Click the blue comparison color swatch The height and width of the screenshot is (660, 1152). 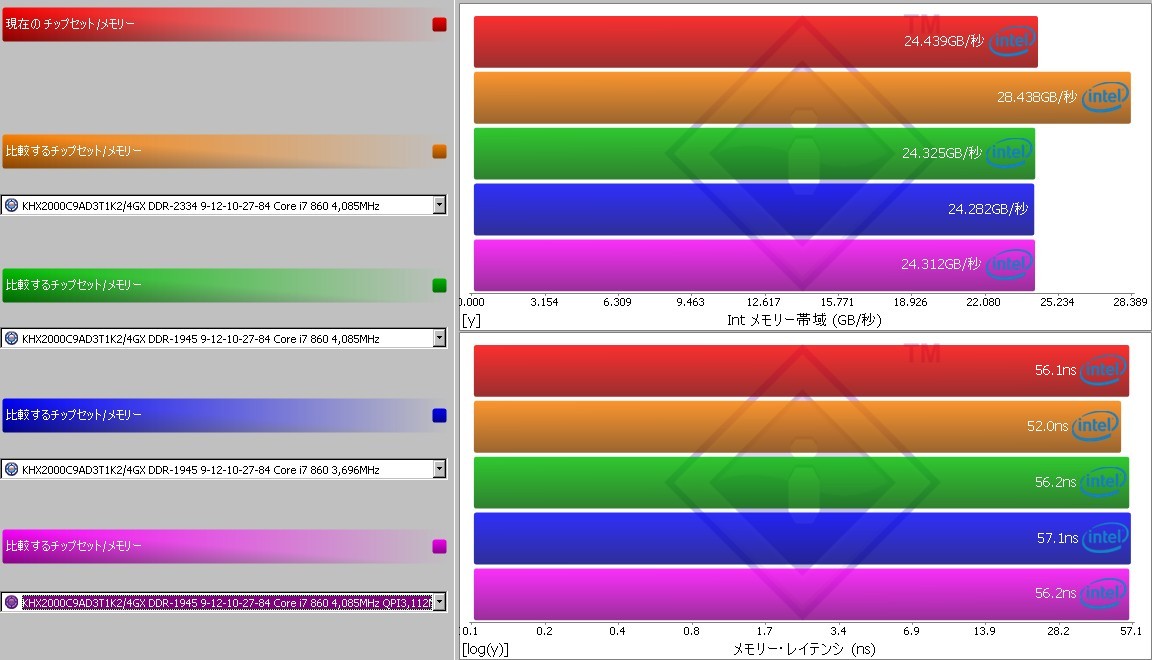click(439, 415)
